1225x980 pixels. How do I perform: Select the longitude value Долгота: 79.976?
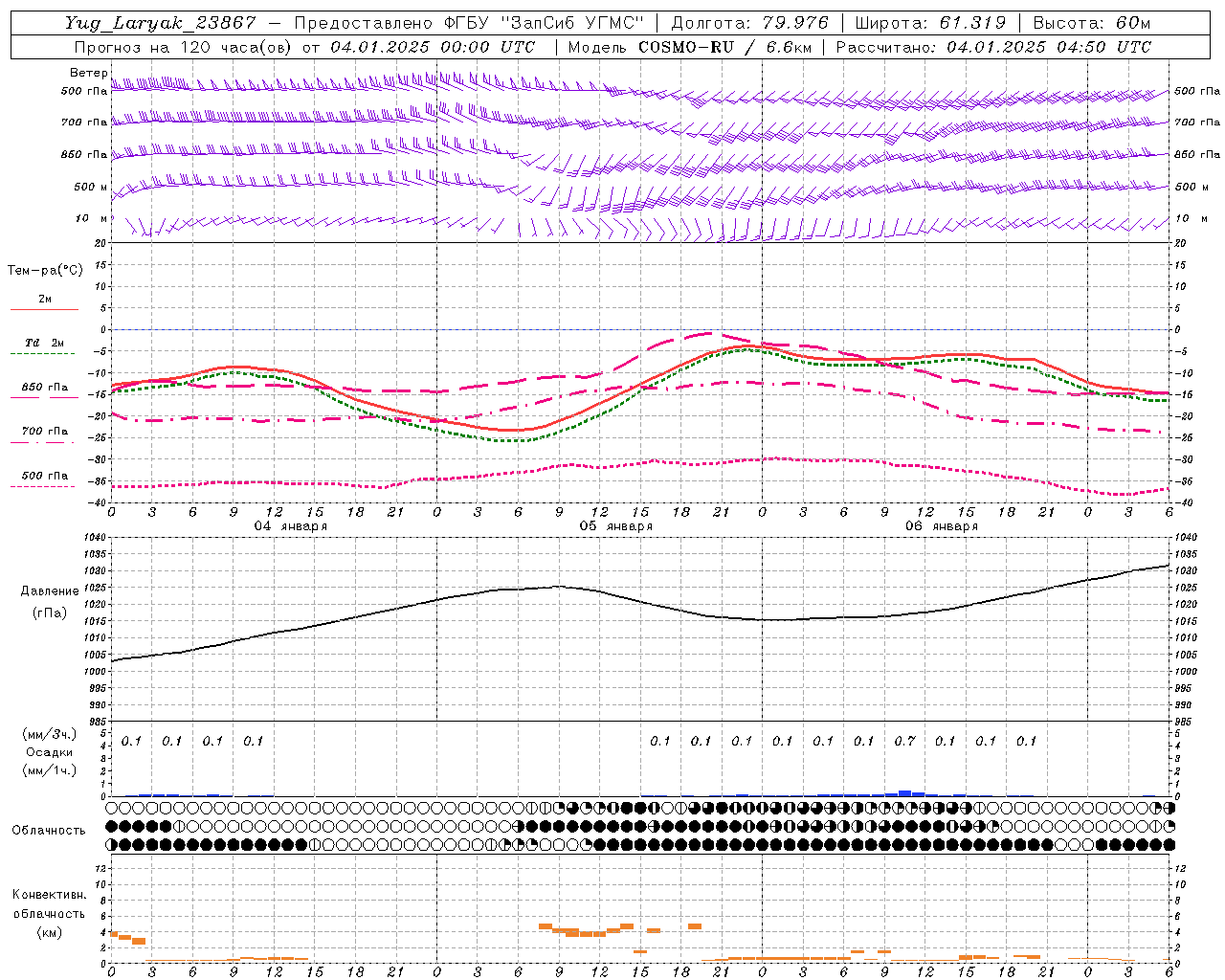[x=749, y=23]
